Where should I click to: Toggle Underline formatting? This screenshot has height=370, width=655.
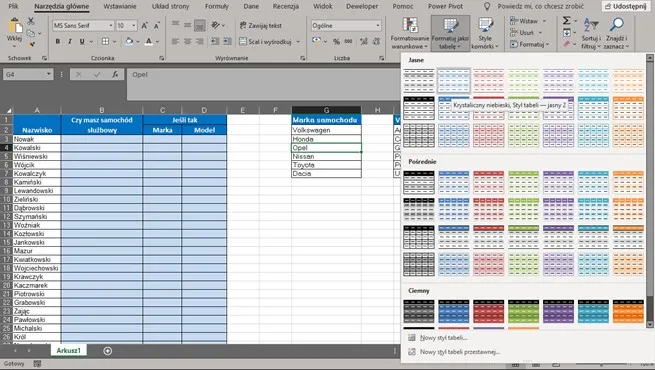(x=82, y=41)
